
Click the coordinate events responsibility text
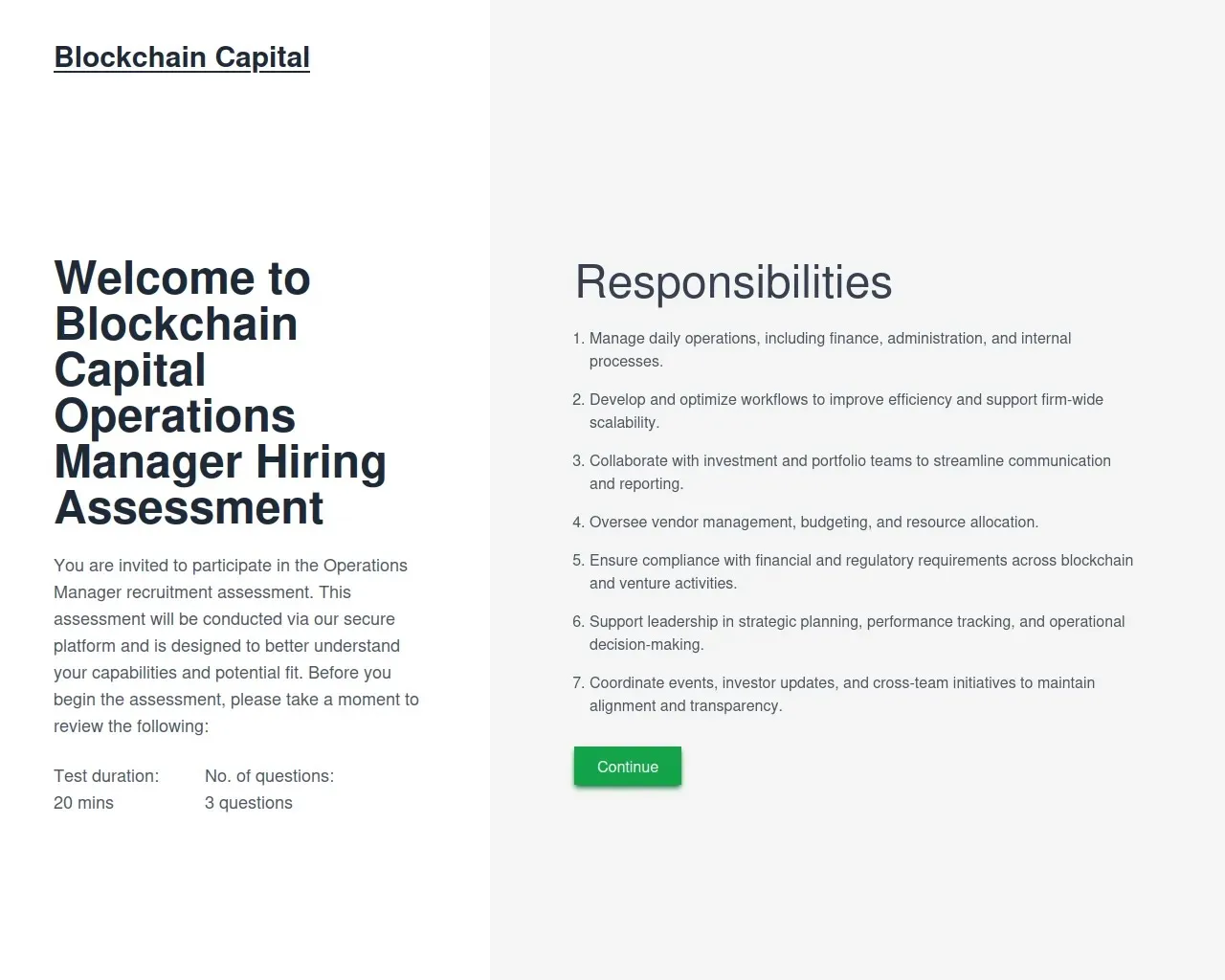(x=841, y=694)
